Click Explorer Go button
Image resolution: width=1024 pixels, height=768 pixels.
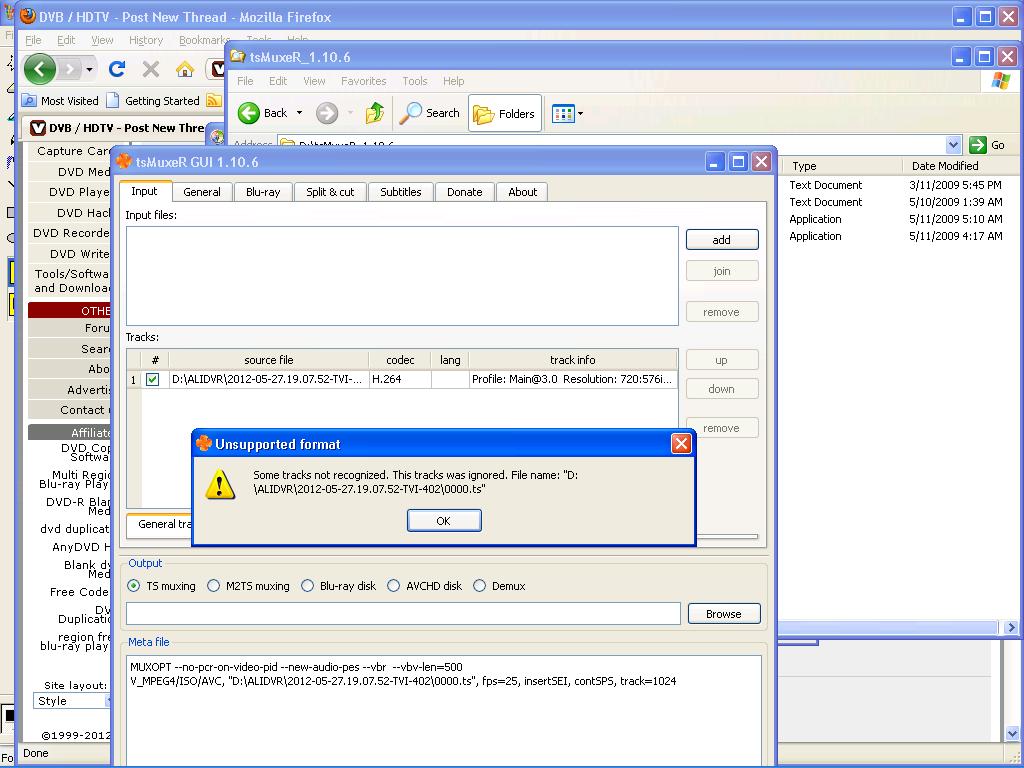[x=987, y=145]
